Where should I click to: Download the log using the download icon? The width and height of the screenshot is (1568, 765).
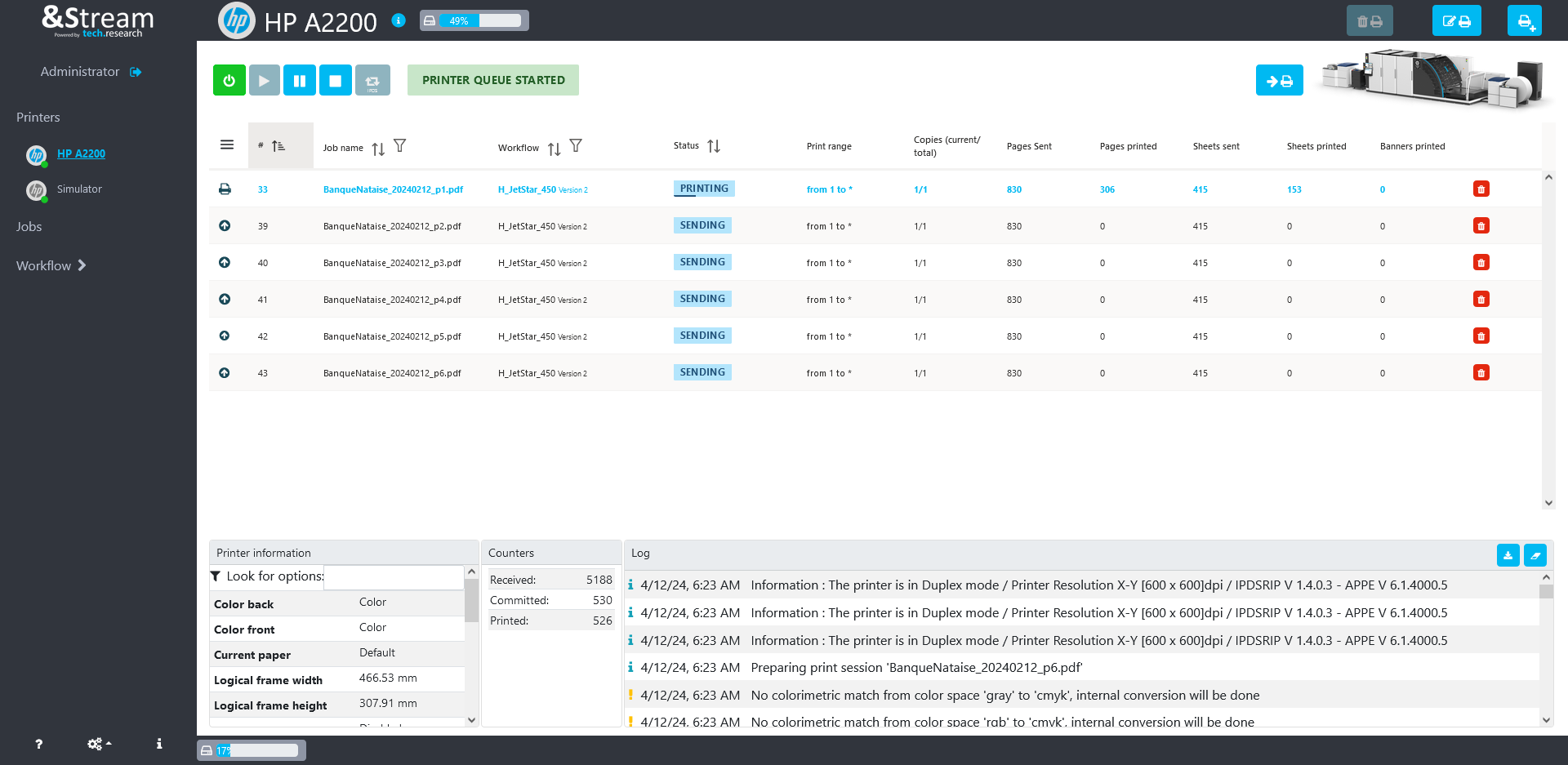[1508, 555]
